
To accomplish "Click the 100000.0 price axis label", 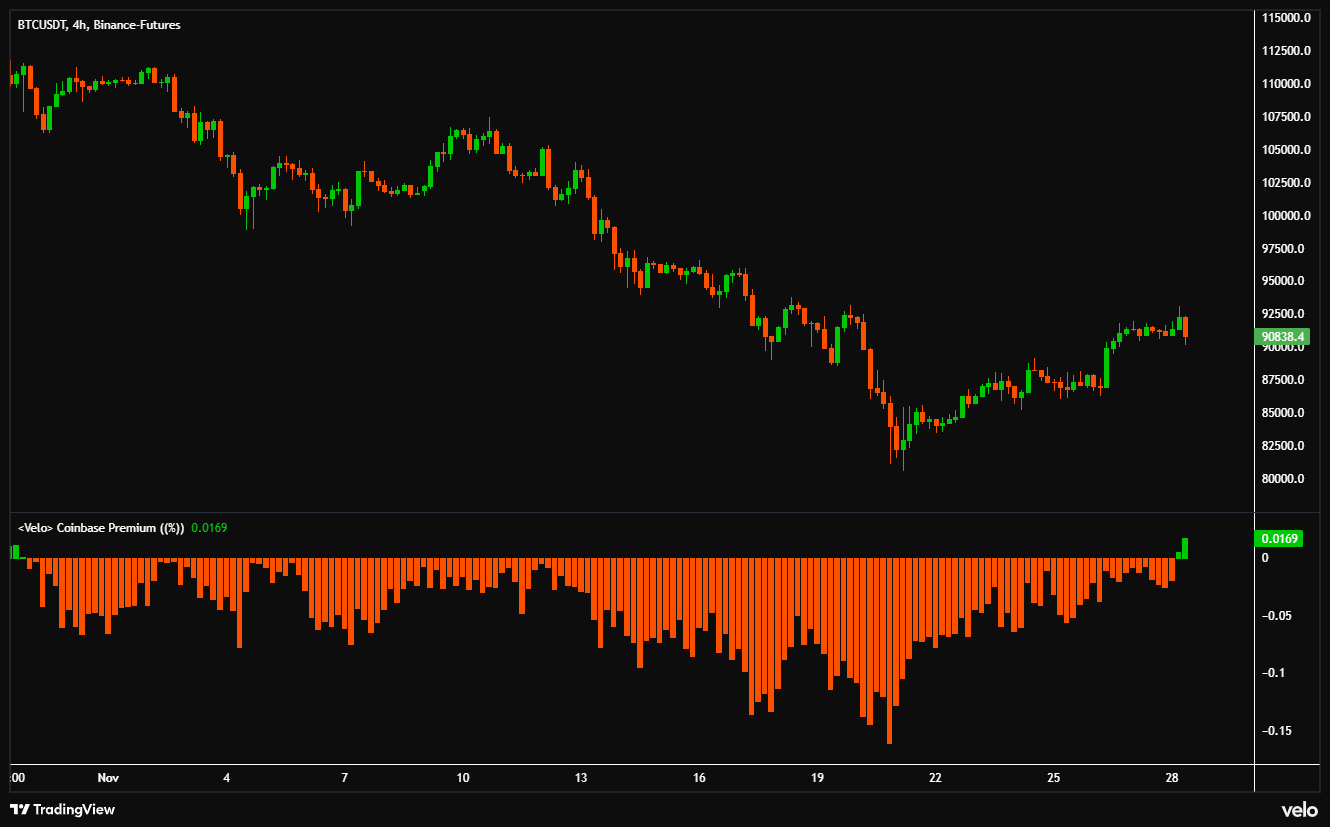I will [1286, 216].
